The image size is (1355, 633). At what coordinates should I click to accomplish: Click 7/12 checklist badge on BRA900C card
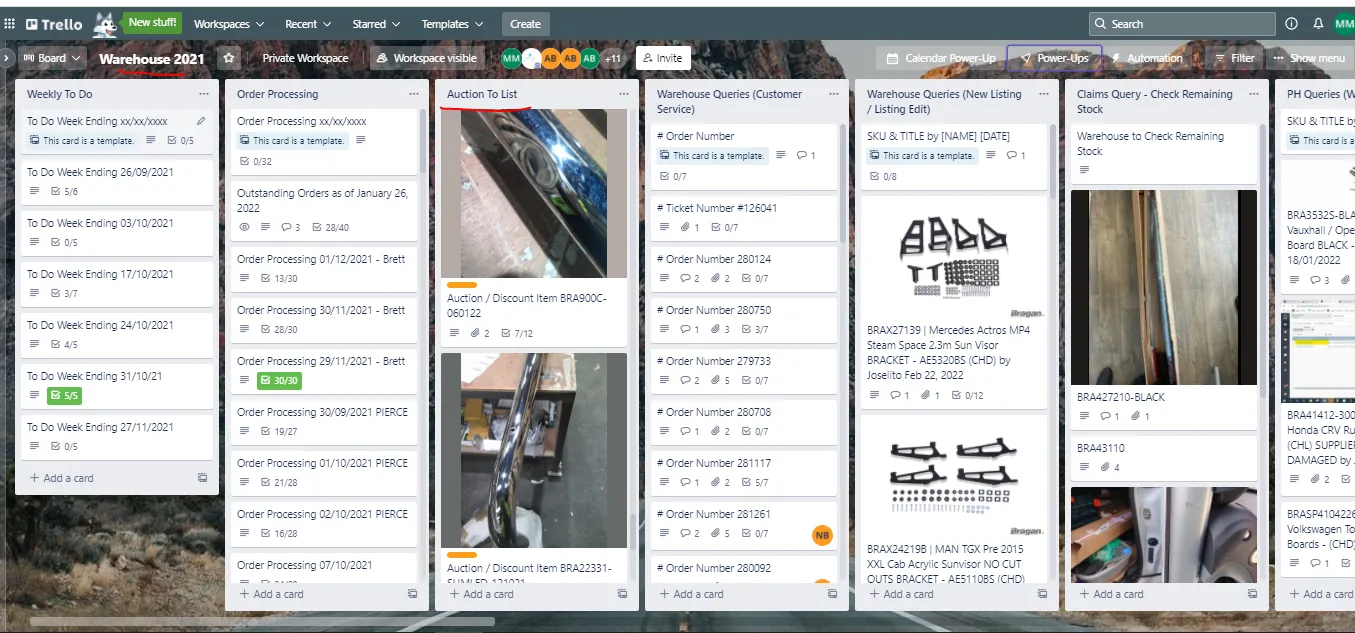(516, 333)
